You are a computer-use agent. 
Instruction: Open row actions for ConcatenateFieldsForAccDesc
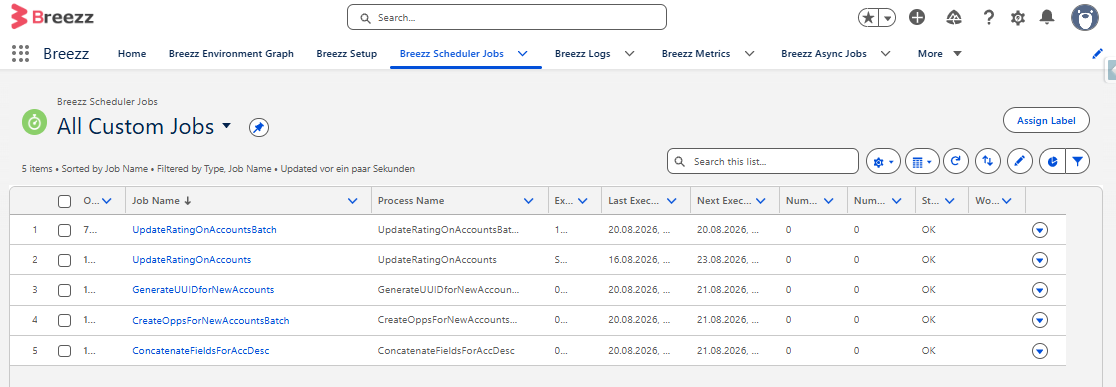(1040, 351)
